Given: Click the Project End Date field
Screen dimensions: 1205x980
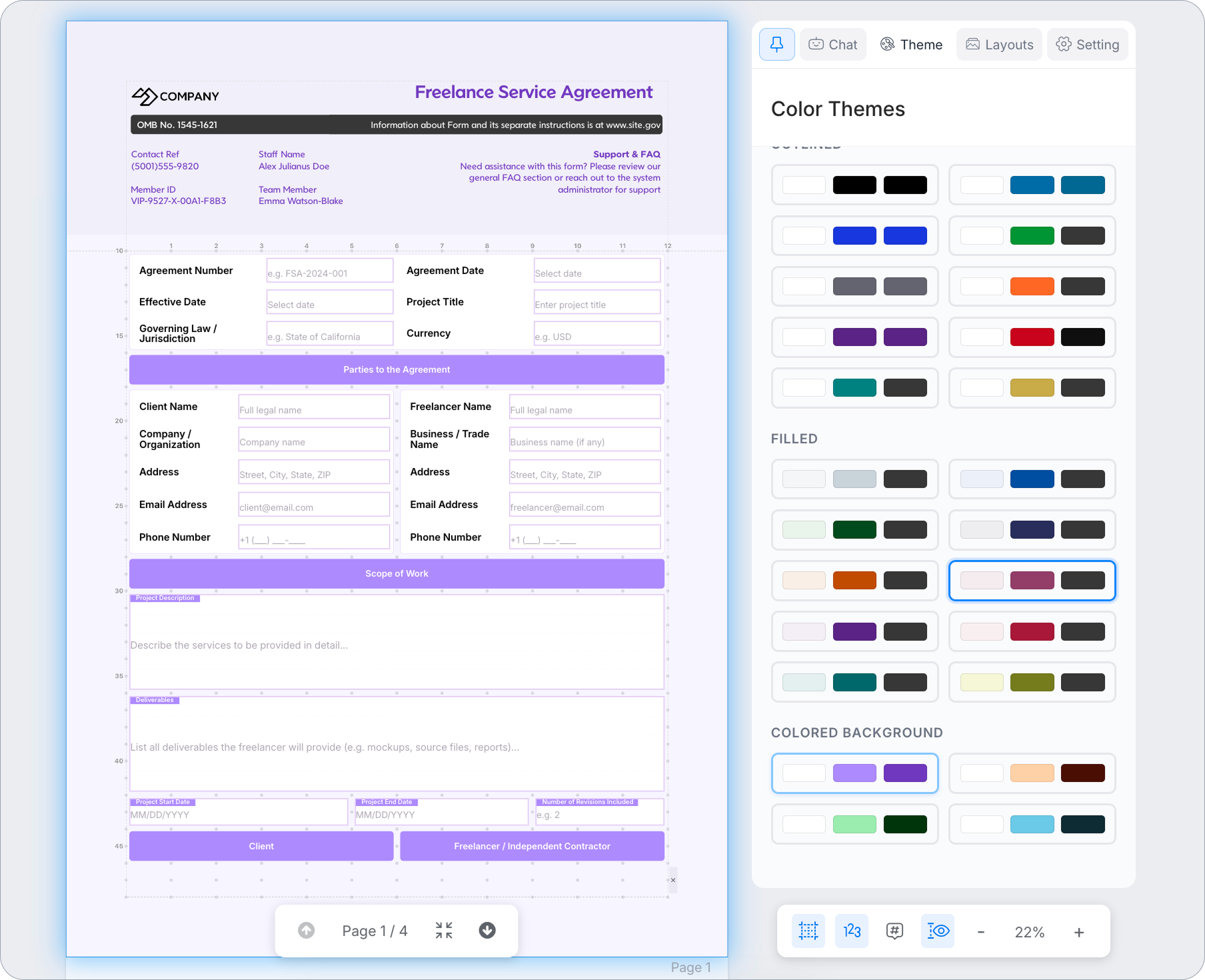Looking at the screenshot, I should pos(442,812).
